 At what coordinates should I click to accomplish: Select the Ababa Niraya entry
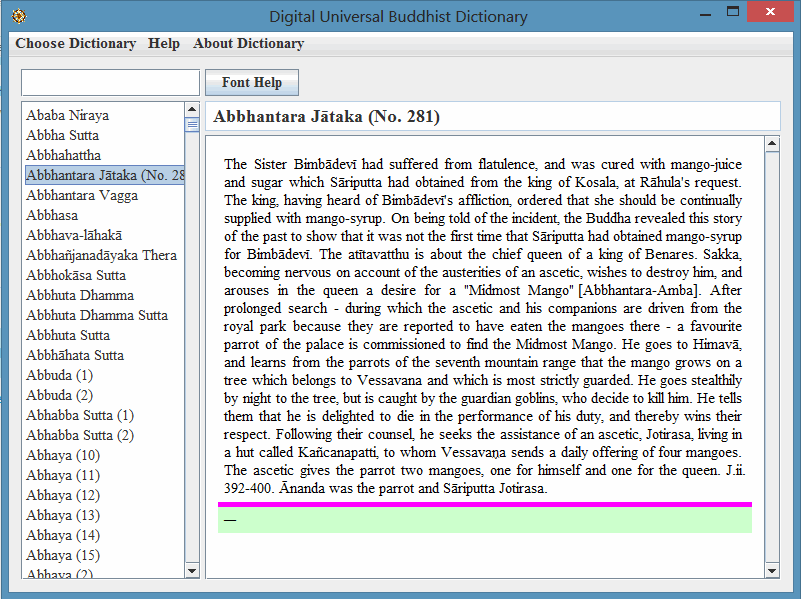(67, 115)
